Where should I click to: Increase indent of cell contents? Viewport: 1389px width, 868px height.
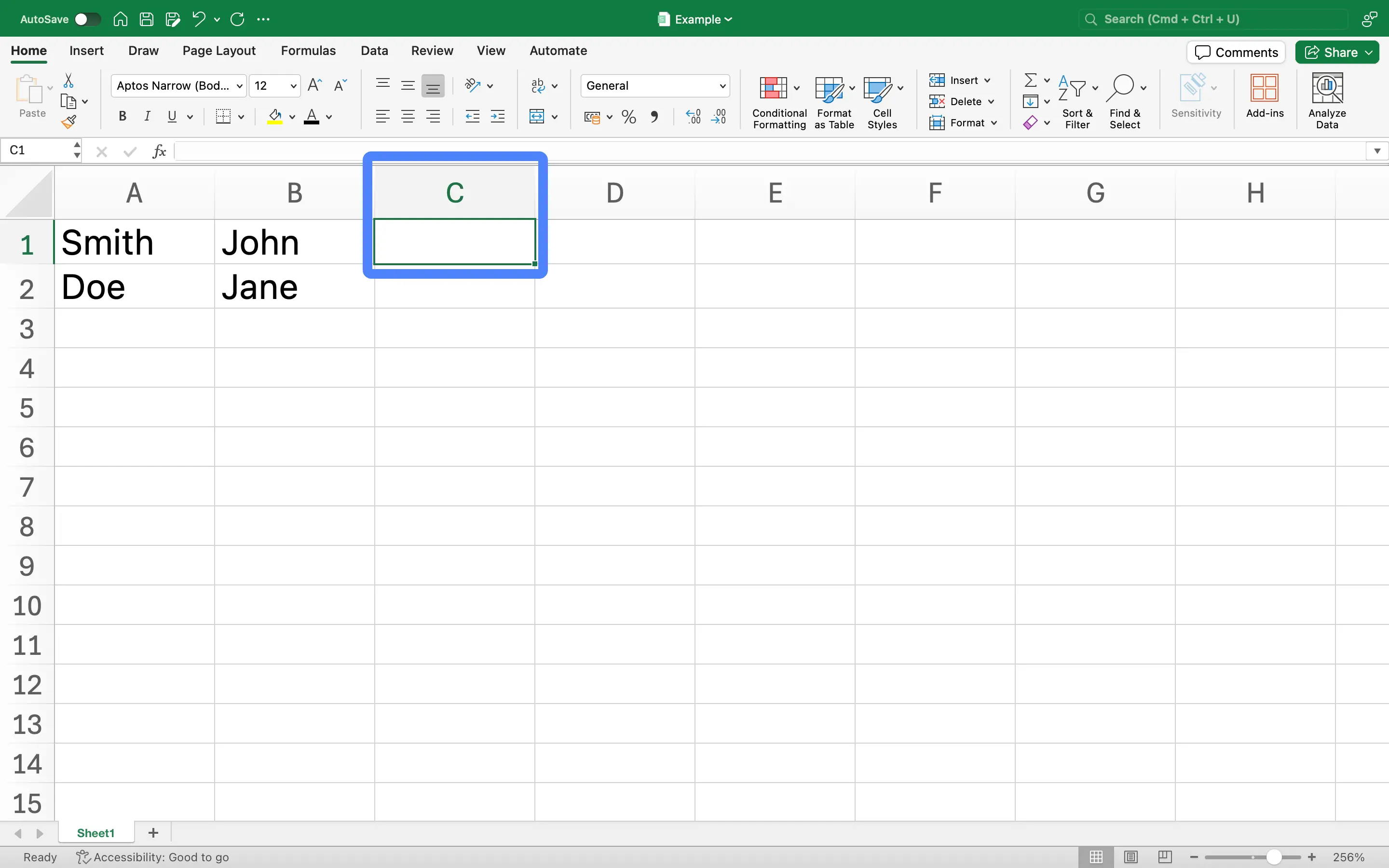[498, 117]
